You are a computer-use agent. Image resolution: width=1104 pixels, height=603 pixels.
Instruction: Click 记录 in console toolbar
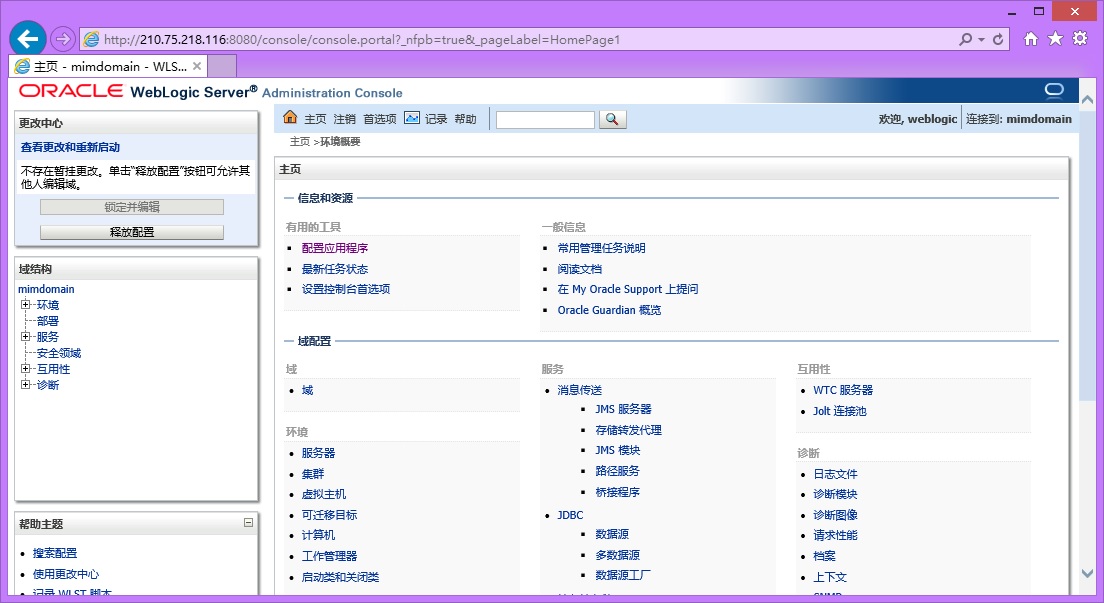pyautogui.click(x=436, y=119)
